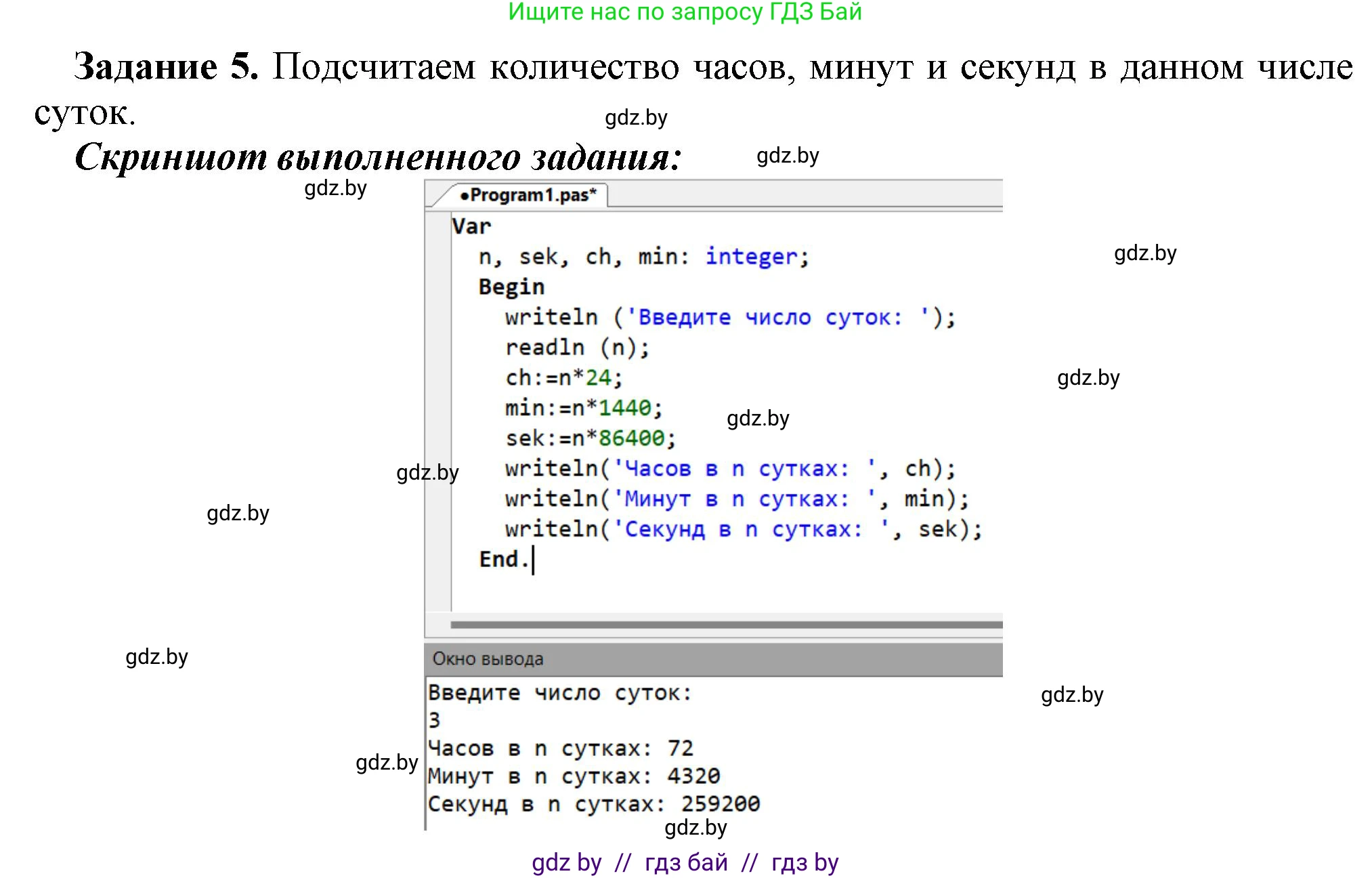Select the integer type declaration
The width and height of the screenshot is (1372, 878).
tap(750, 256)
